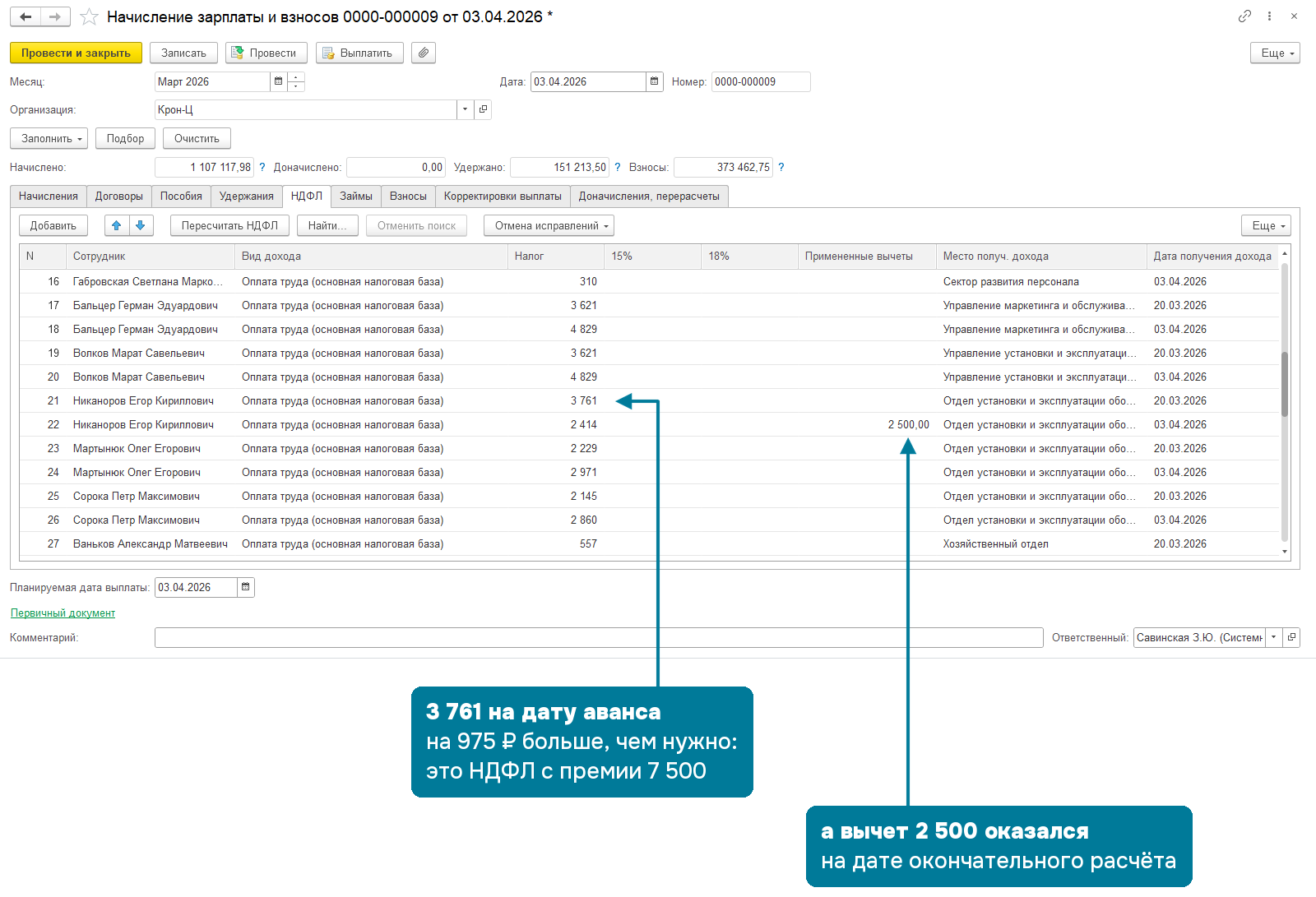The height and width of the screenshot is (897, 1316).
Task: Open the Крон-Ц organization card icon
Action: 483,109
